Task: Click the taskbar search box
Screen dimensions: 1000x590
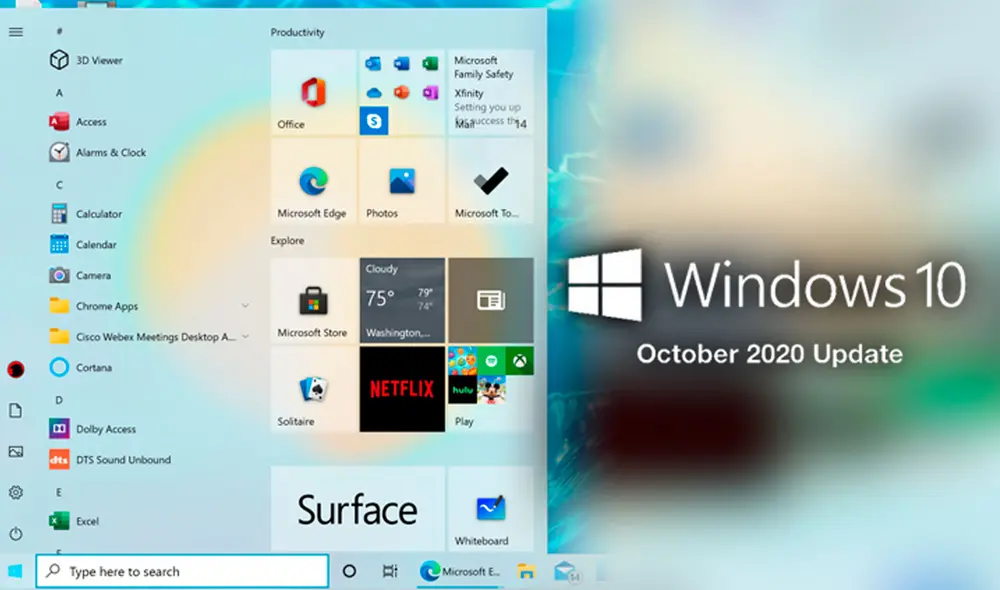Action: [x=180, y=571]
